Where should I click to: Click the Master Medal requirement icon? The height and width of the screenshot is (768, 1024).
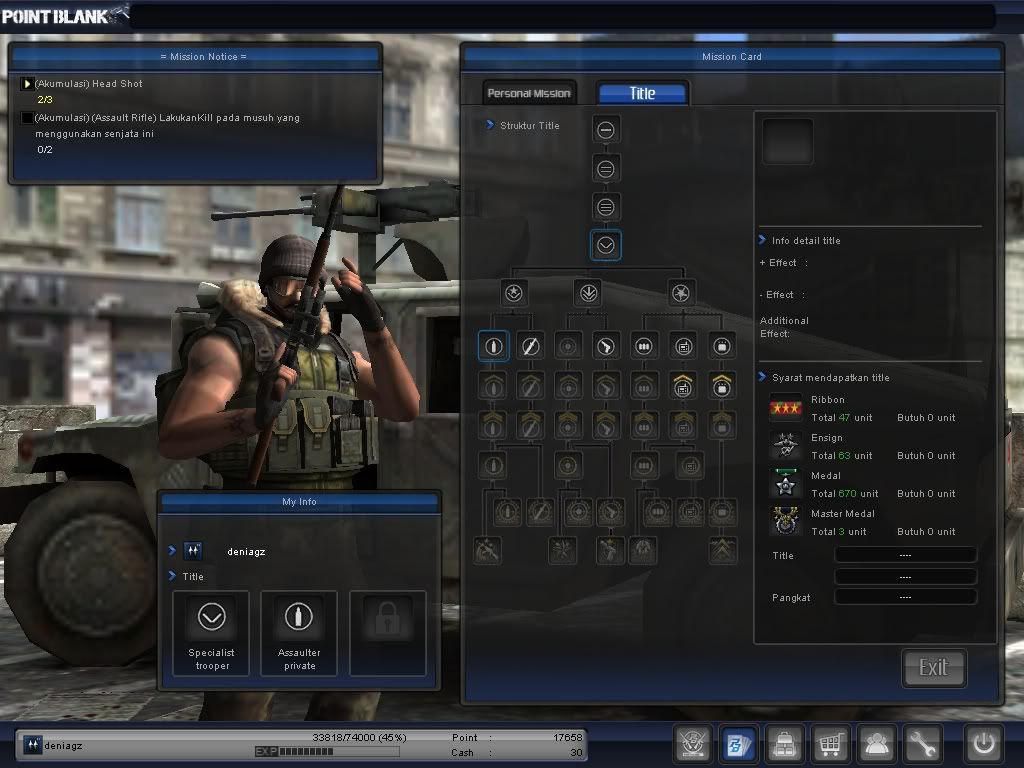pos(786,522)
